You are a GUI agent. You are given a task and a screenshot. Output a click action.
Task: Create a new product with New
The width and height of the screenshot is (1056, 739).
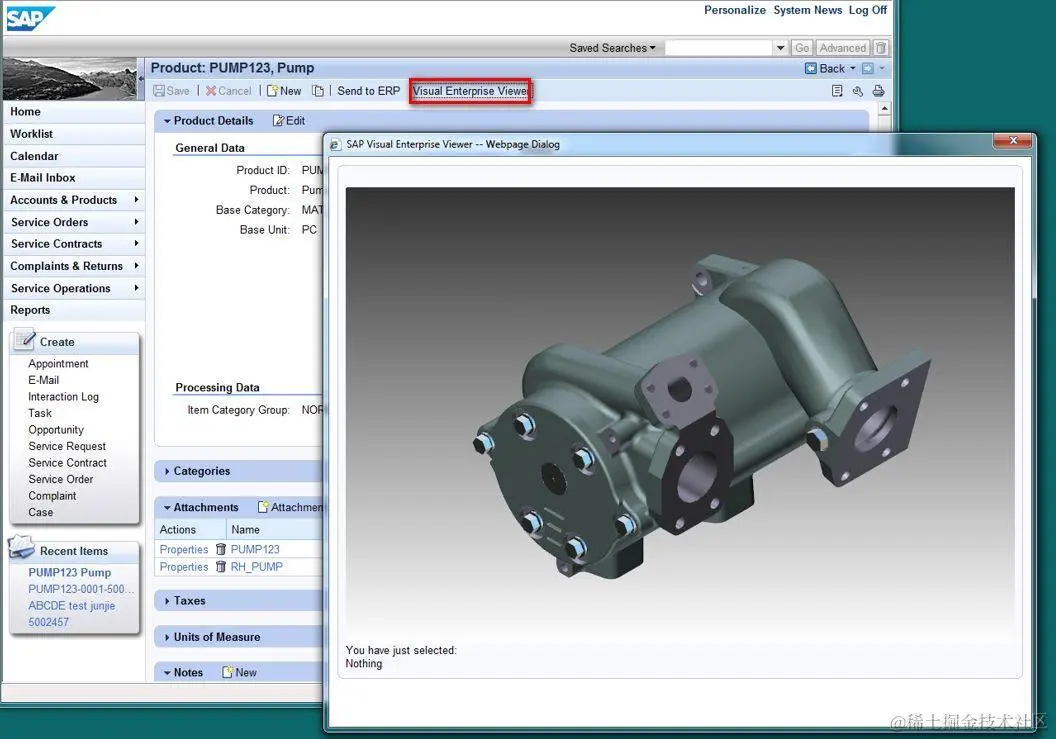click(284, 91)
